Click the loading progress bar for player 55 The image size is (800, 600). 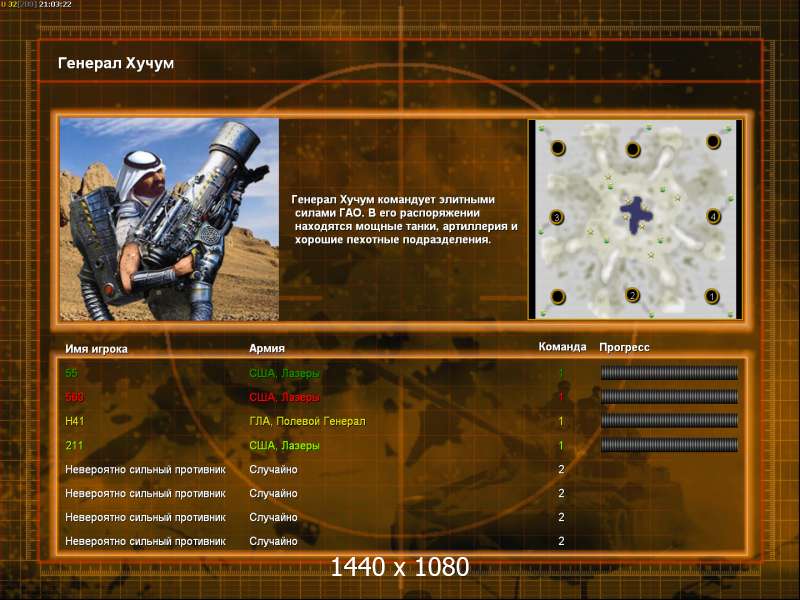coord(669,373)
